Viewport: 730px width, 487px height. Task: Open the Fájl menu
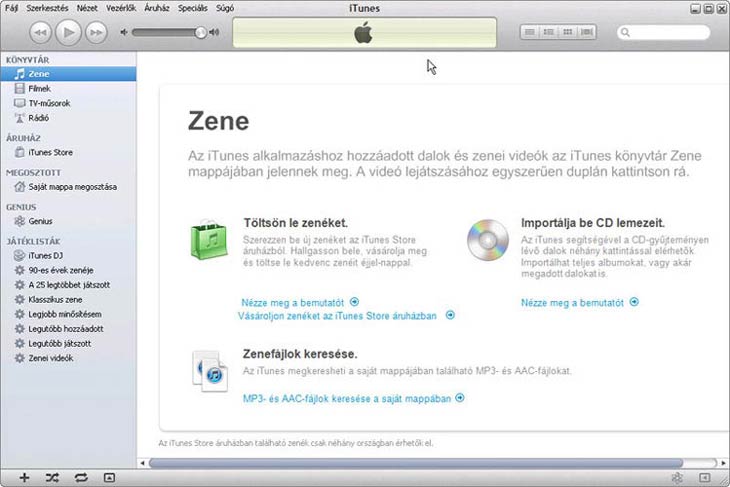12,8
